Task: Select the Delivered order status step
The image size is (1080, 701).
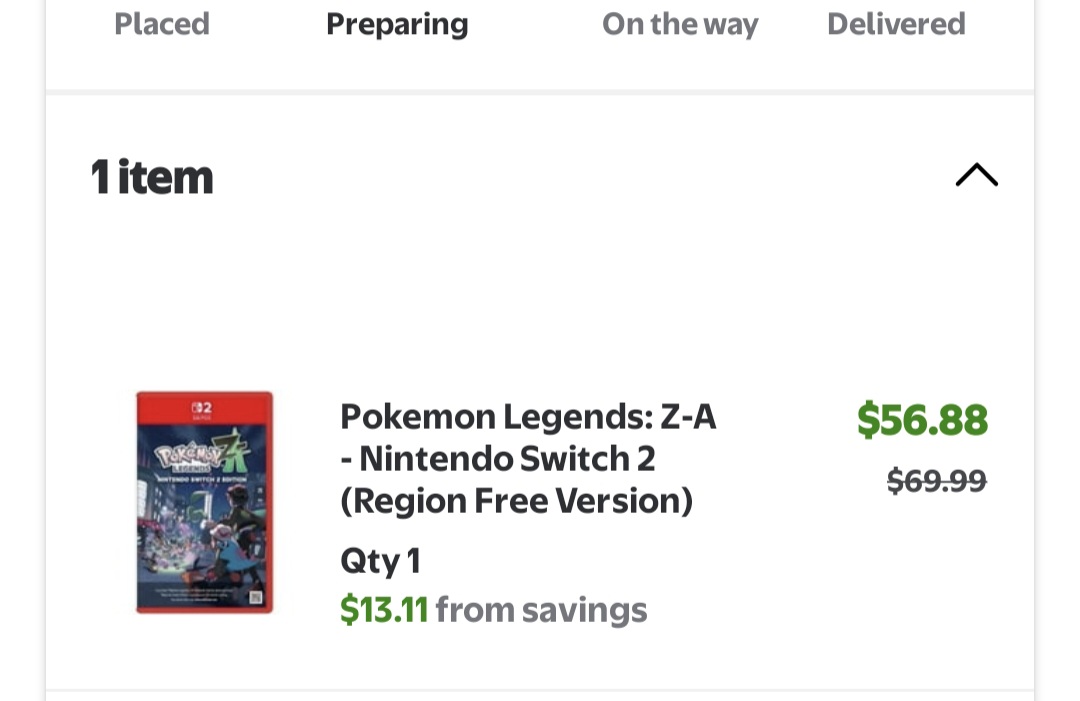Action: (x=896, y=24)
